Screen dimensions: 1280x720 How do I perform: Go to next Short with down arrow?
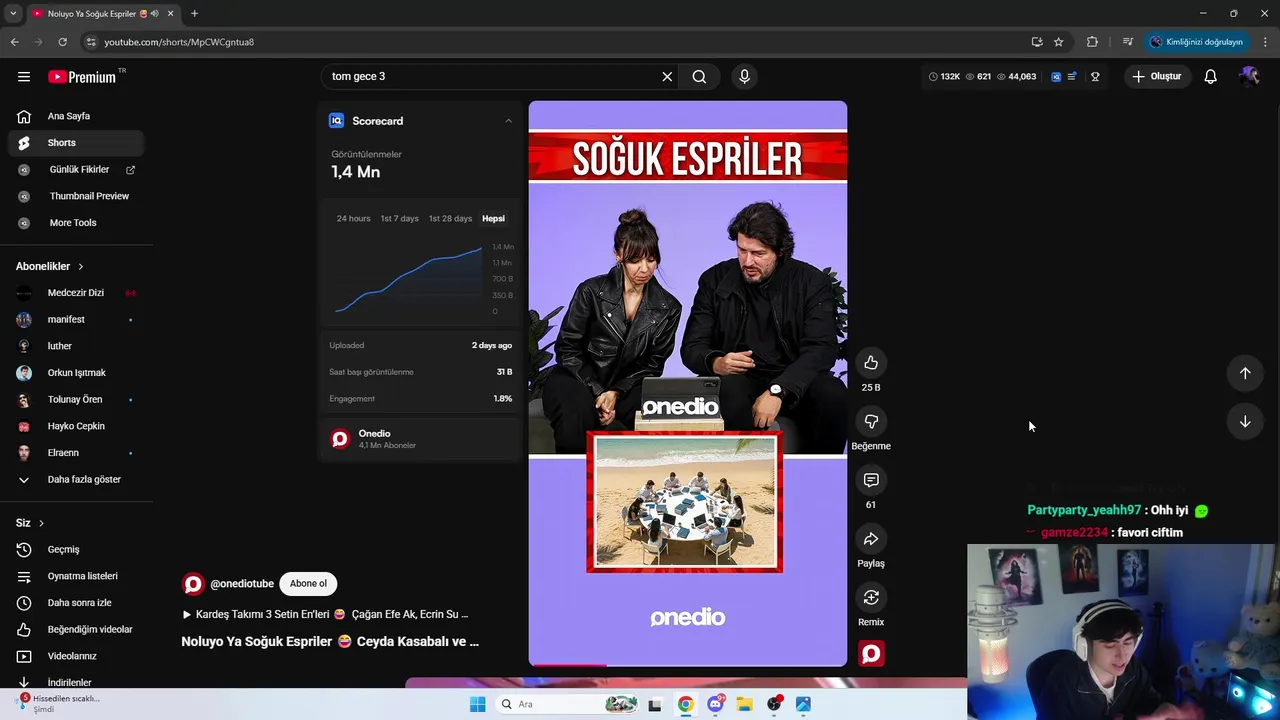pyautogui.click(x=1245, y=422)
